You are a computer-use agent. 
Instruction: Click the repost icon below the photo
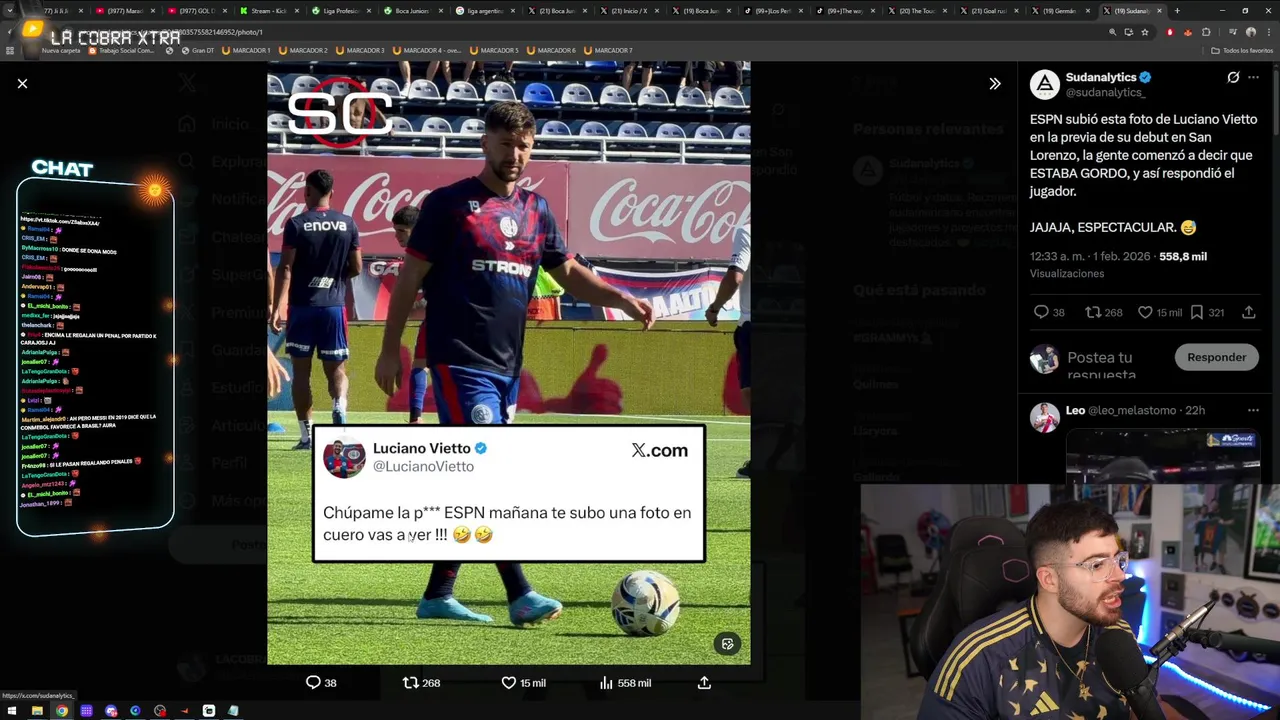(410, 682)
